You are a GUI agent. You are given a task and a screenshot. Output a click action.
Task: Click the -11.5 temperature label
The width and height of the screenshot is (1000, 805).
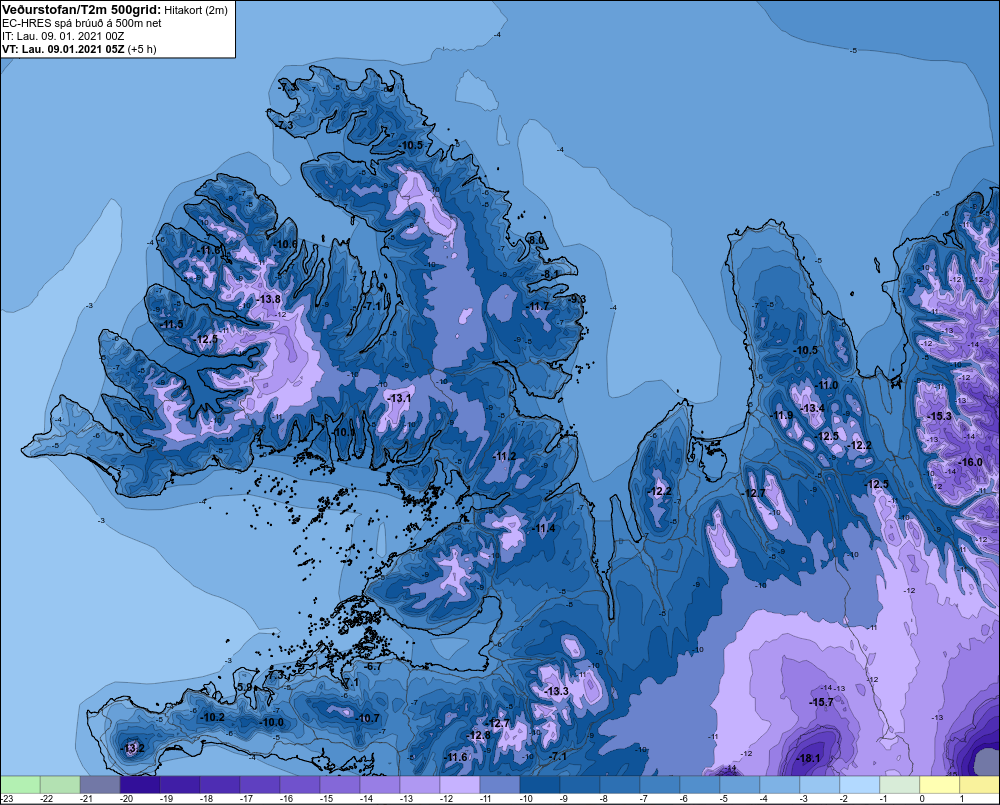[x=172, y=324]
